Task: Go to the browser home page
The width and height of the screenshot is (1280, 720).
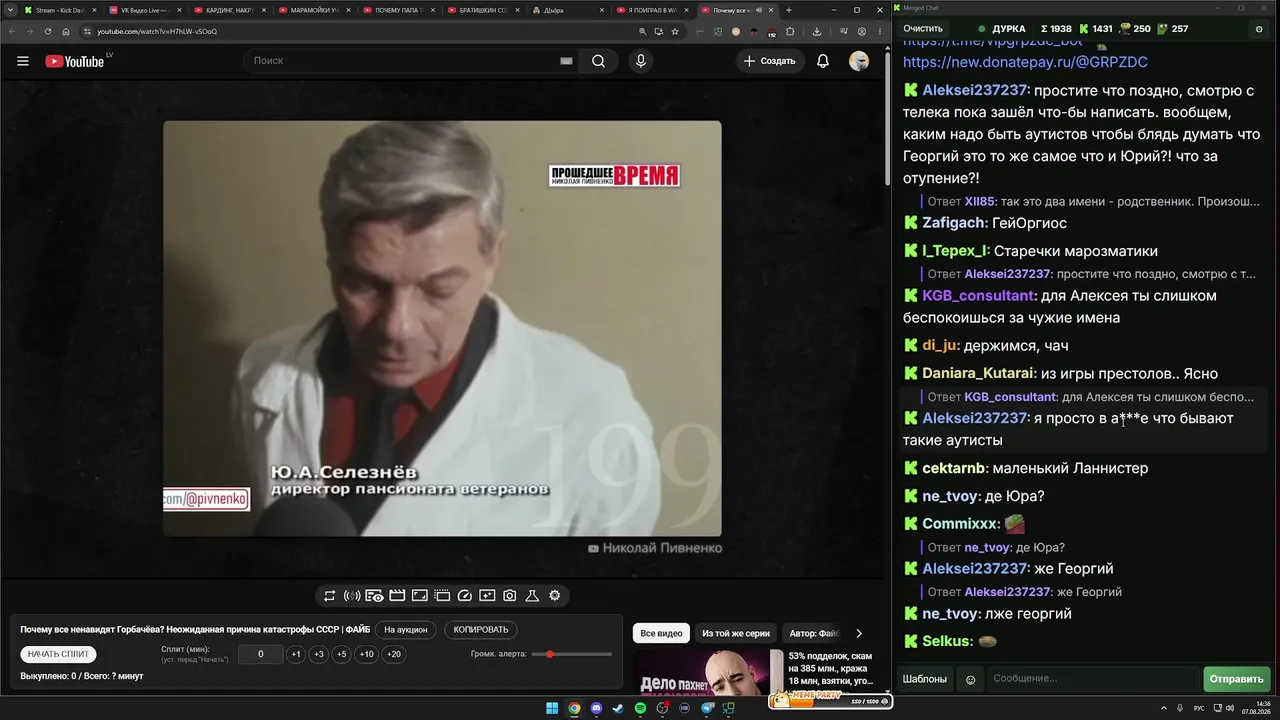Action: pos(66,31)
